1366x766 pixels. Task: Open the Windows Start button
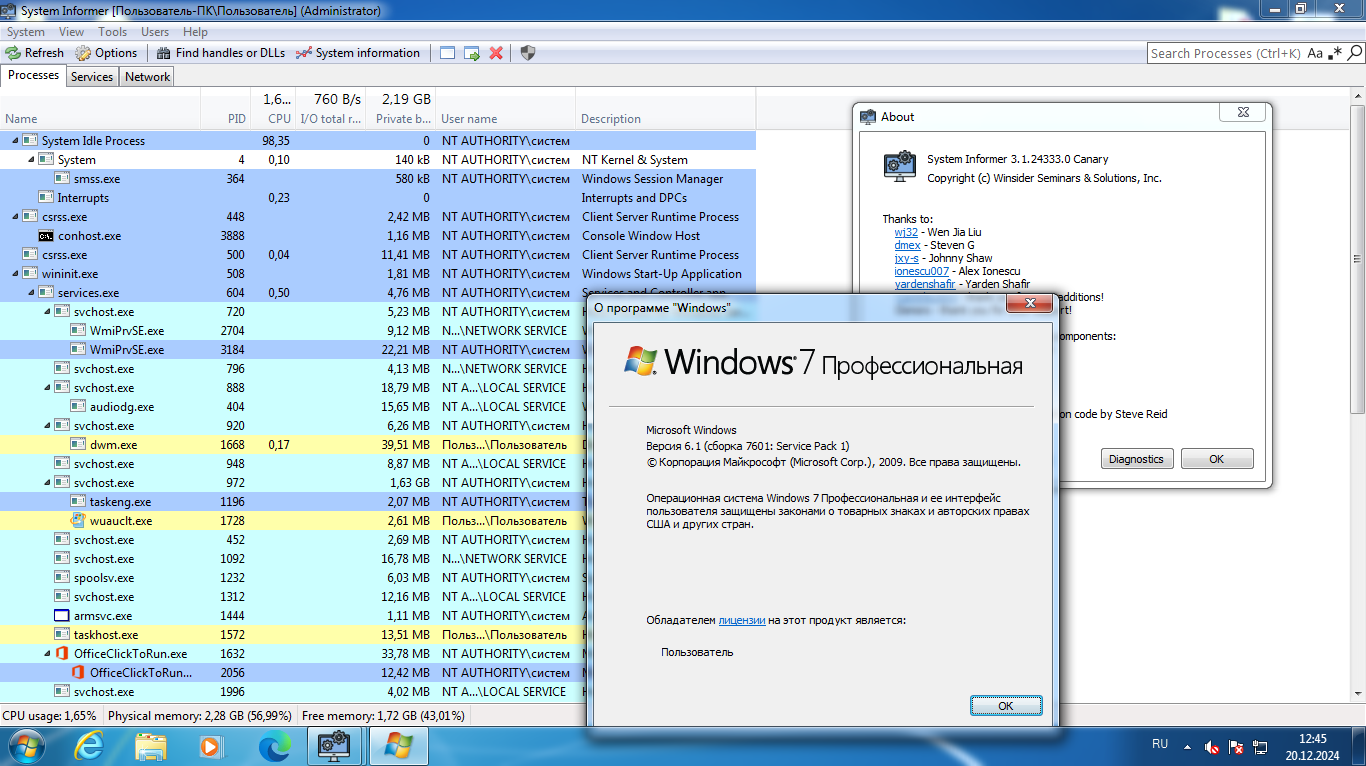[x=26, y=746]
